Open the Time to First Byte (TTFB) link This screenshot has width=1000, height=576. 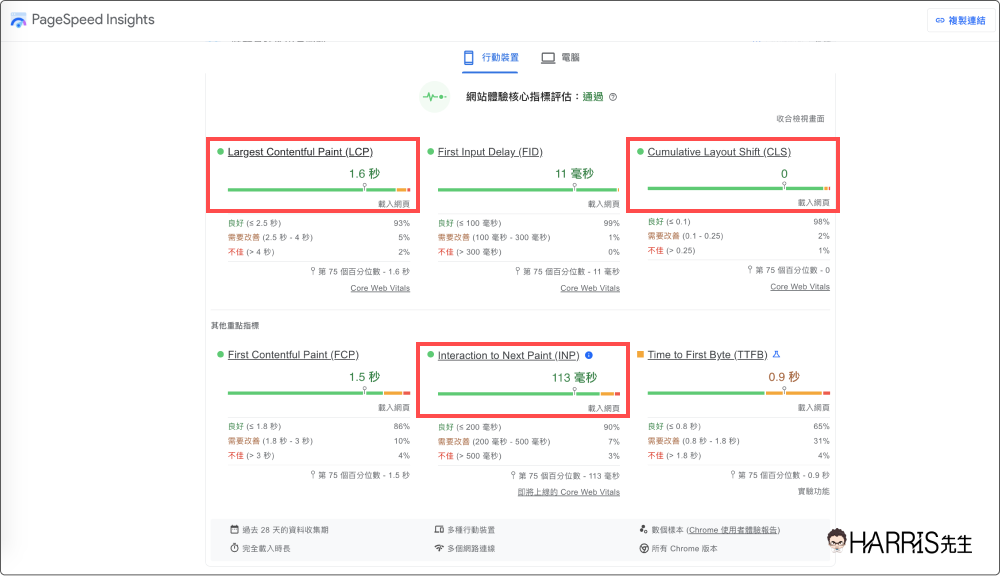pyautogui.click(x=708, y=355)
